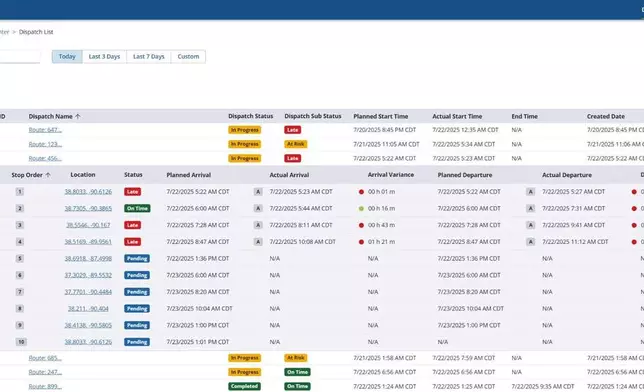The height and width of the screenshot is (392, 644).
Task: Click the A icon beside 11:12 AM departure
Action: pos(531,242)
